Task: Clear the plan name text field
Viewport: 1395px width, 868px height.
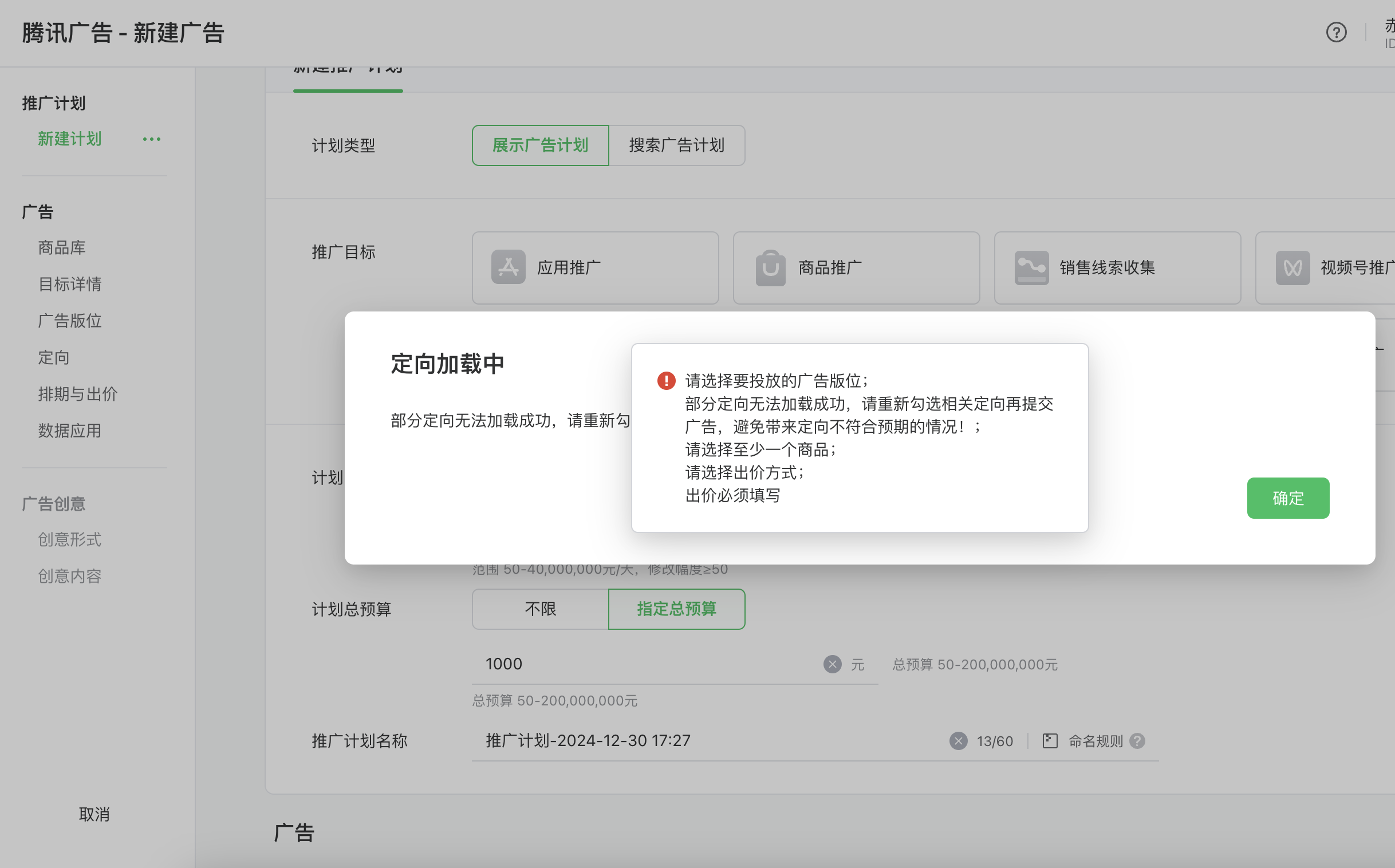Action: pos(957,741)
